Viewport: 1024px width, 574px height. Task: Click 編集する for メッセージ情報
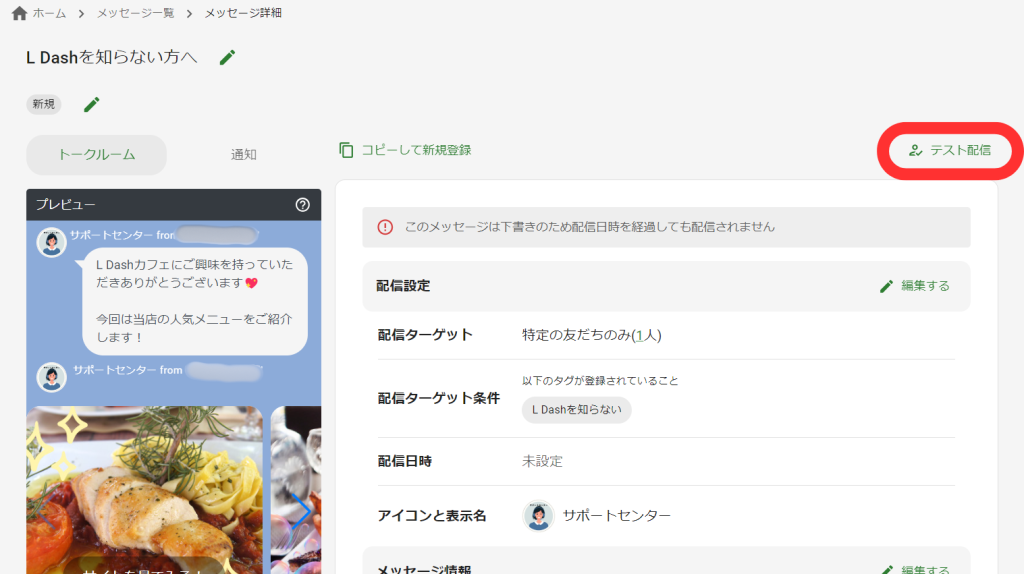[x=915, y=569]
